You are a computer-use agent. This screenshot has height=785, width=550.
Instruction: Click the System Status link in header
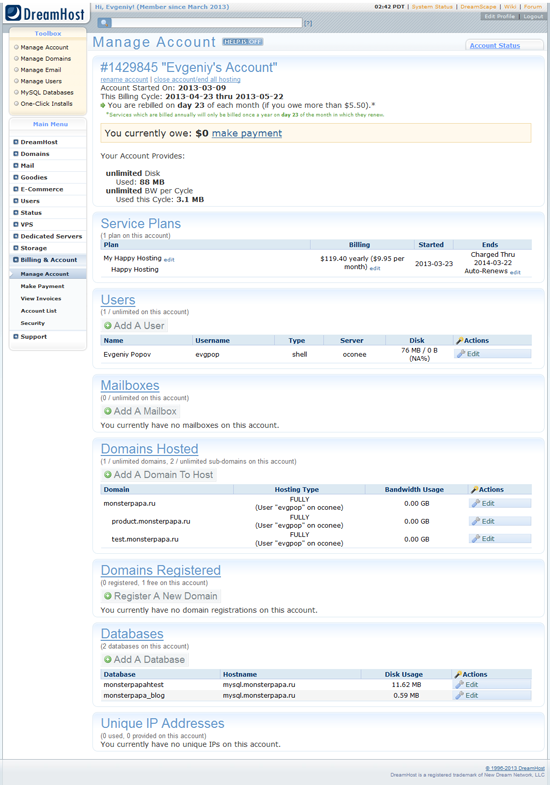(432, 7)
